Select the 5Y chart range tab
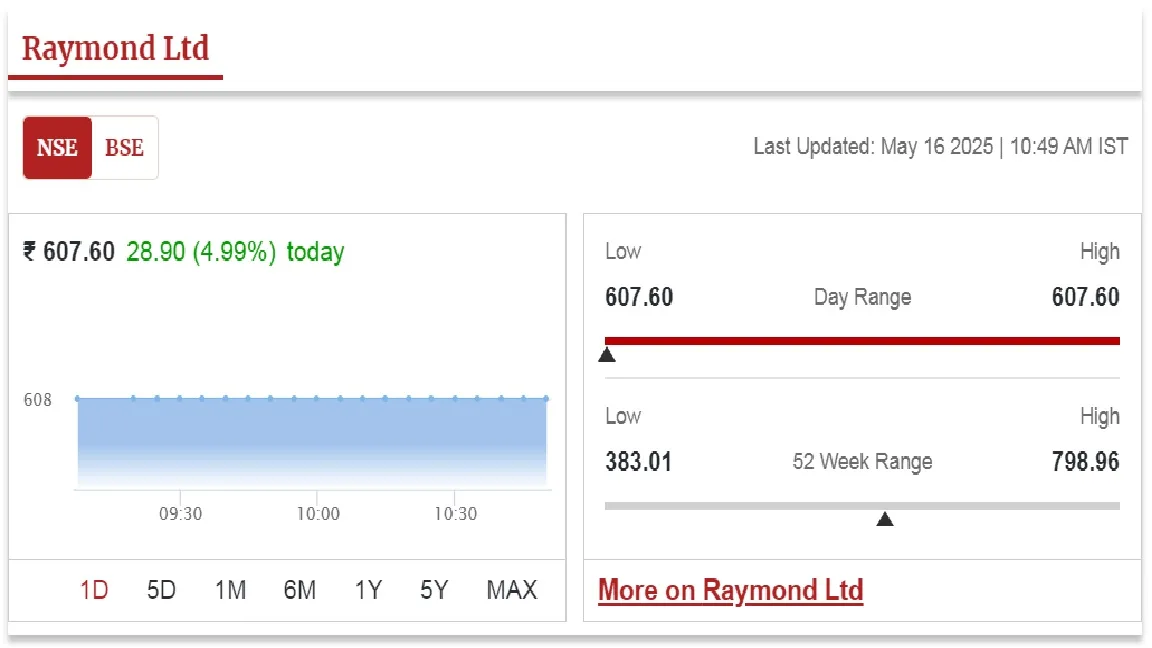 434,590
